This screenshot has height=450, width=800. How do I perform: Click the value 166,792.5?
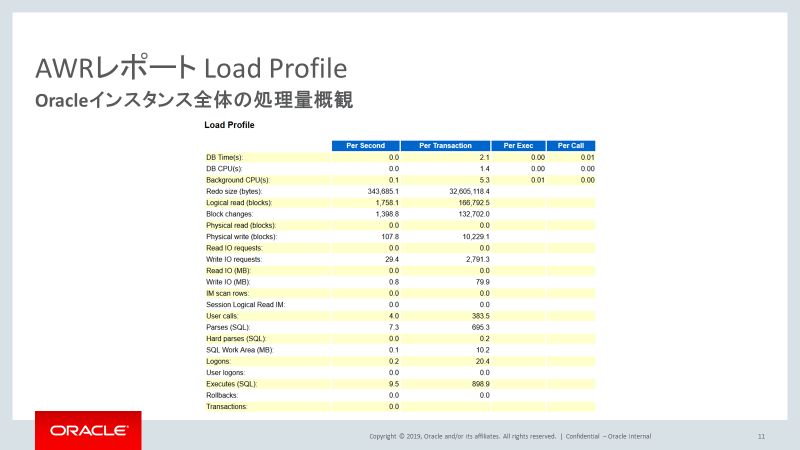(474, 203)
